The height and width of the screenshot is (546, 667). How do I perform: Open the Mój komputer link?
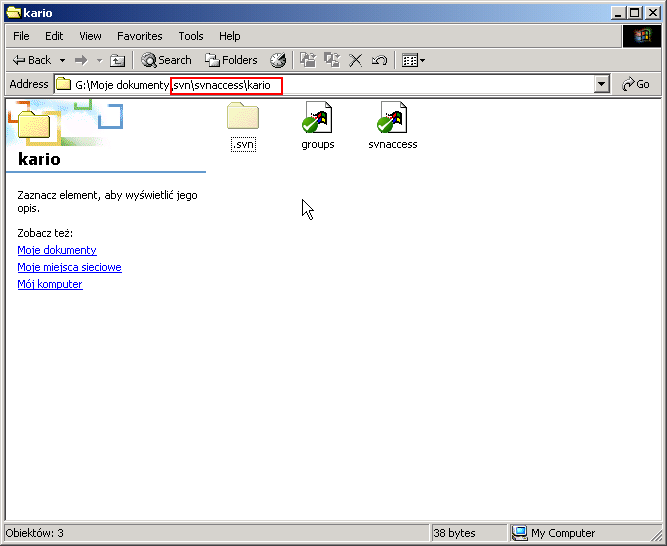coord(50,284)
